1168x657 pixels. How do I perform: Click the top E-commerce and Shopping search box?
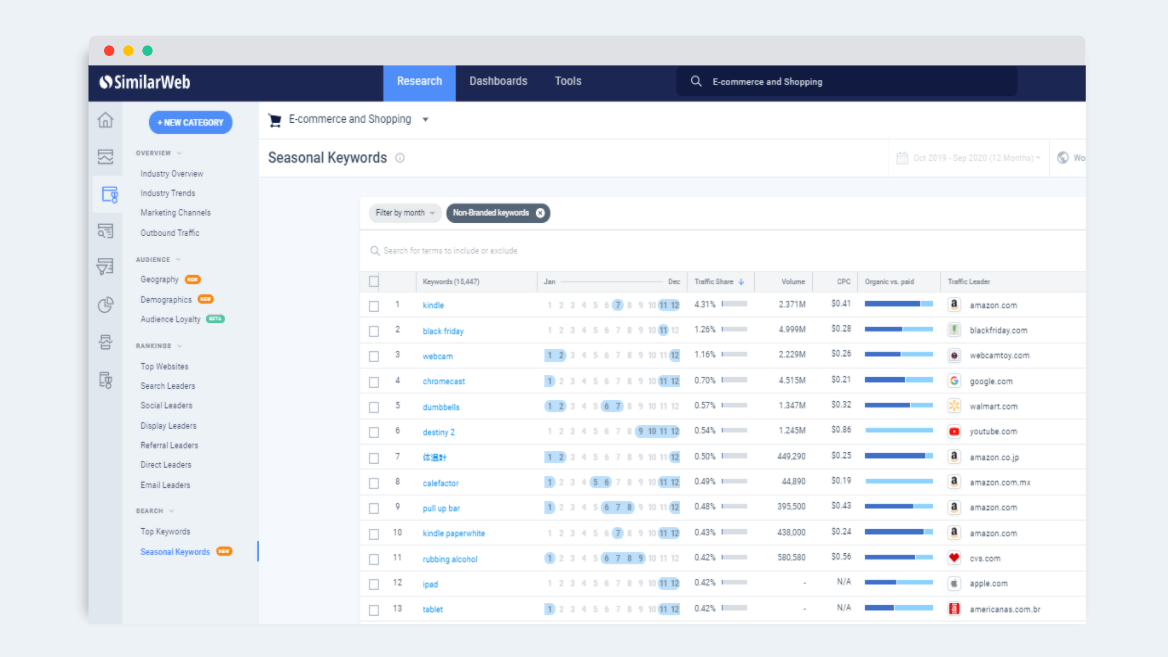pos(846,82)
